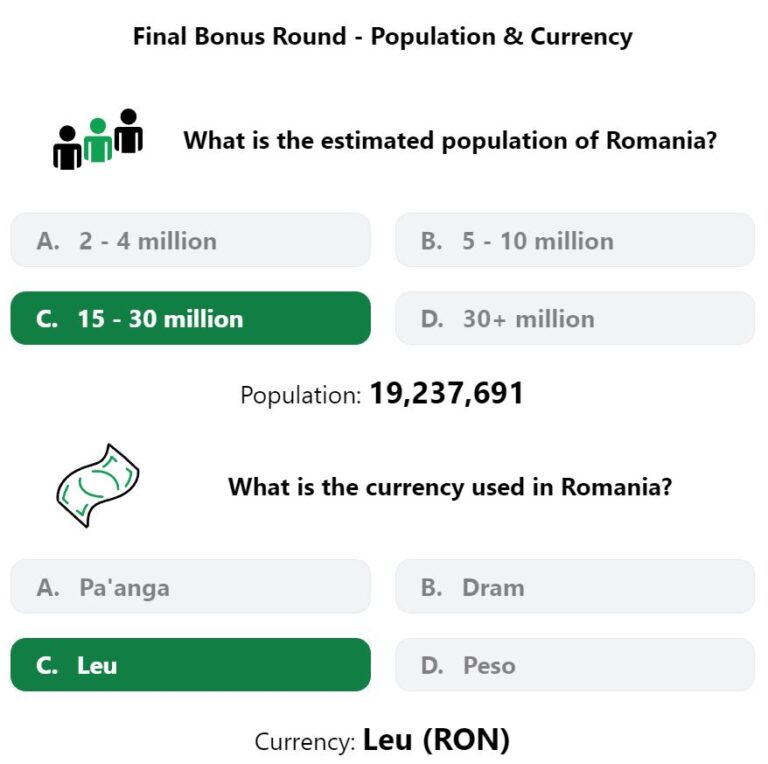Viewport: 768px width, 764px height.
Task: Click the estimated population question text
Action: (450, 141)
